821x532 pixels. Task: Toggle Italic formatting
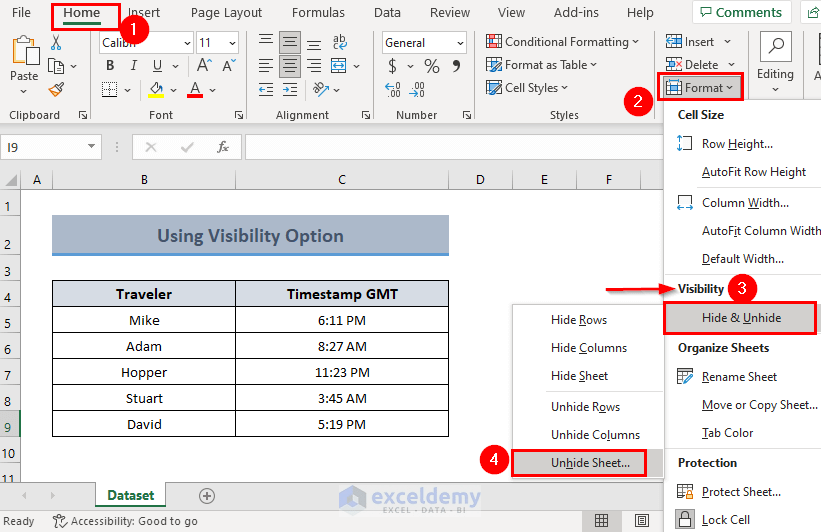[134, 65]
